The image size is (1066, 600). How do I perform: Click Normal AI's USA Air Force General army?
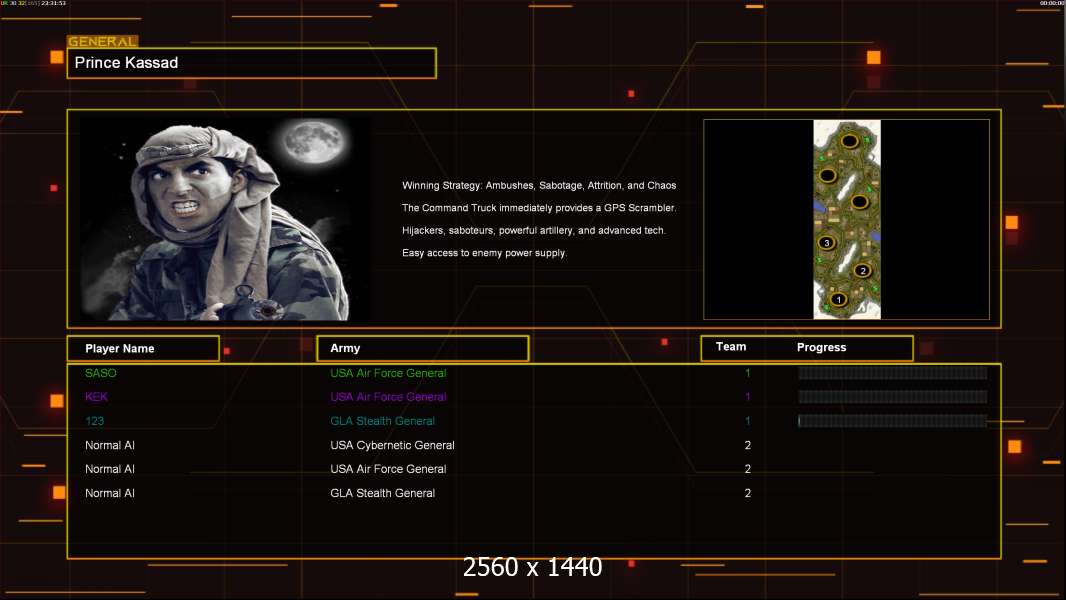click(x=388, y=469)
